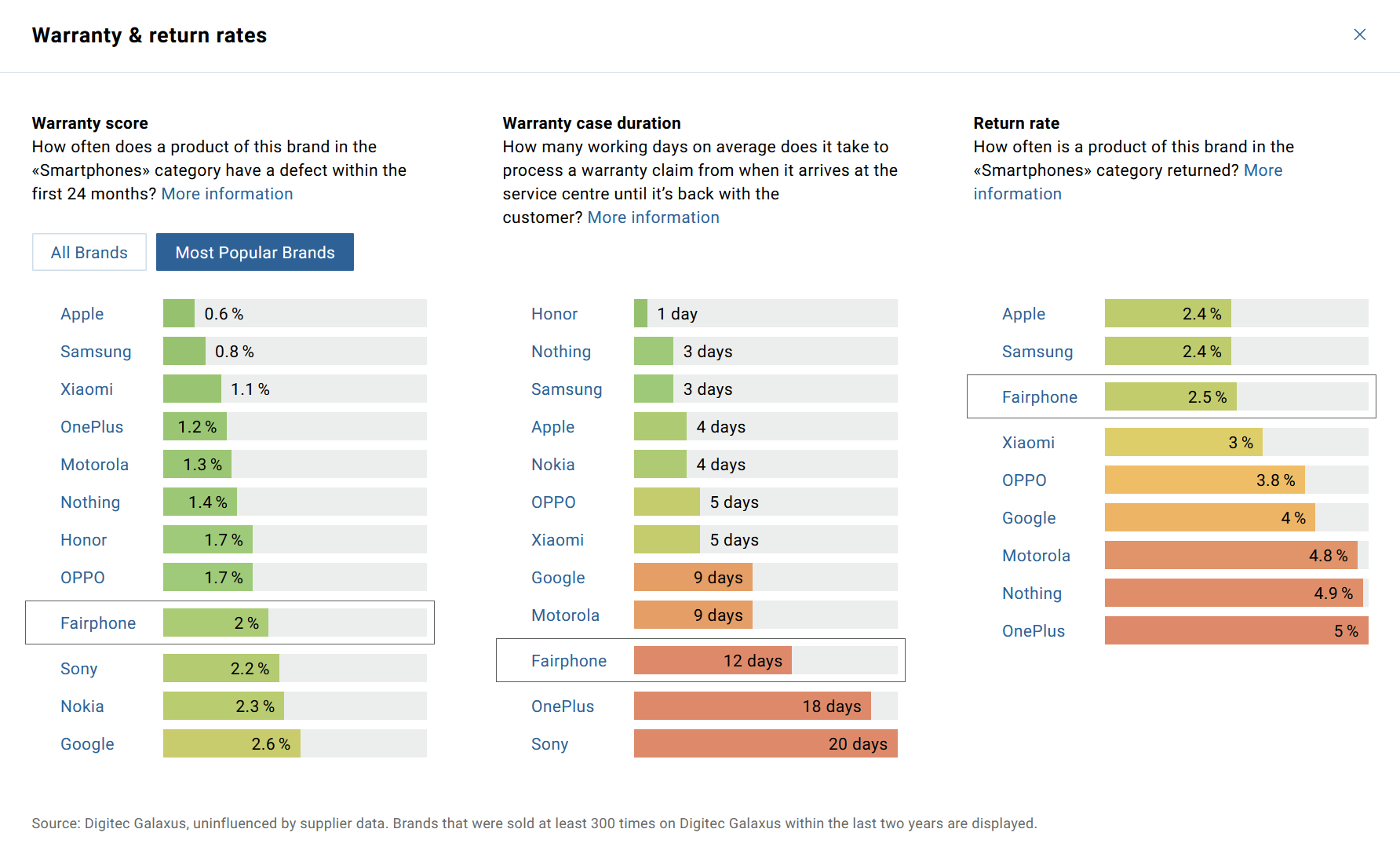This screenshot has height=858, width=1400.
Task: Open More information link under Return rate
Action: coord(1017,194)
